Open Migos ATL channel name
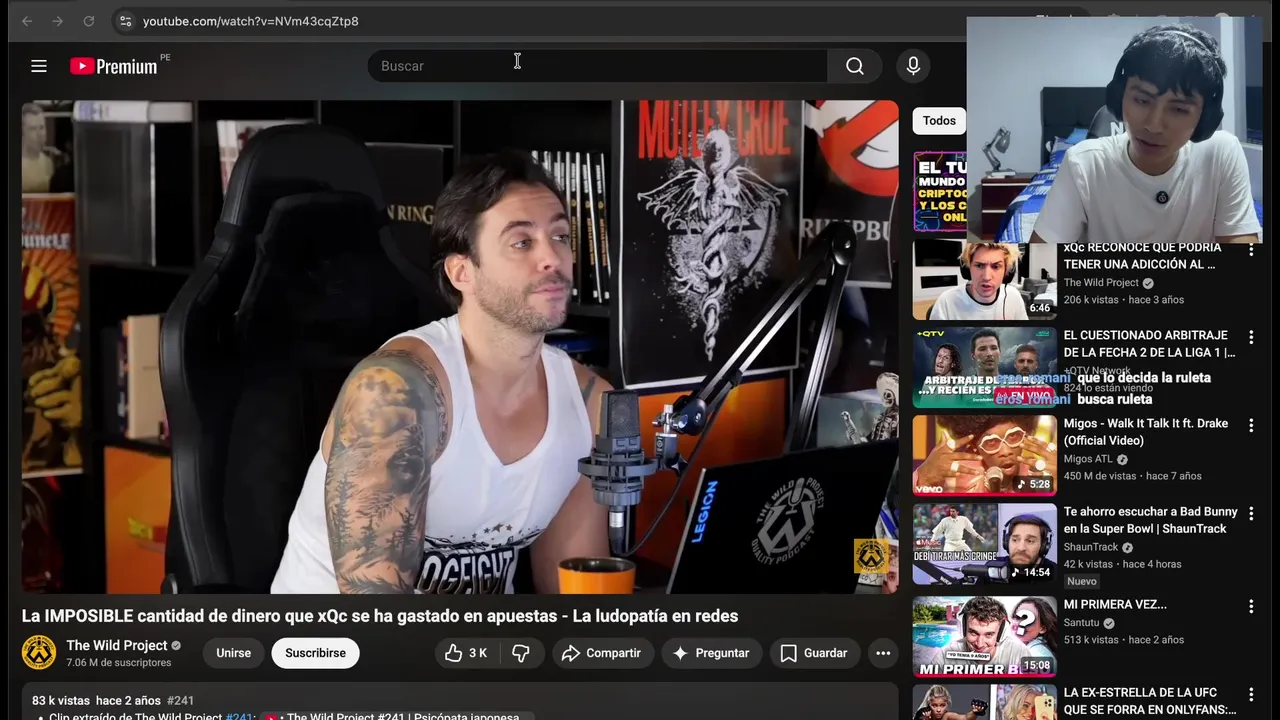 (x=1088, y=460)
